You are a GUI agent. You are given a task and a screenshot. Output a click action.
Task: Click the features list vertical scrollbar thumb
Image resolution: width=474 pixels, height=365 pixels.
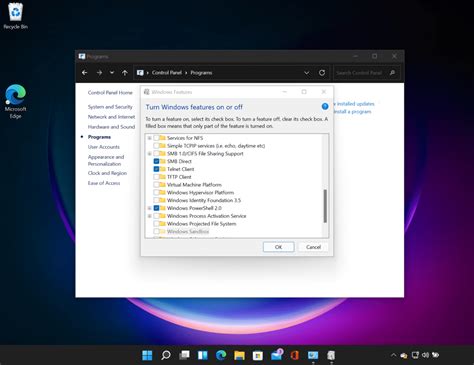325,206
